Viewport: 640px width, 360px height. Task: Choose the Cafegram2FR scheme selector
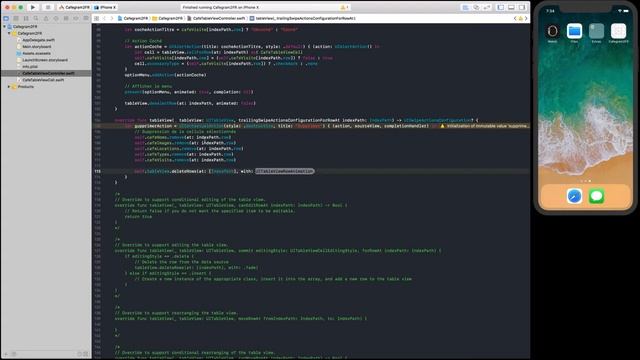[x=74, y=7]
